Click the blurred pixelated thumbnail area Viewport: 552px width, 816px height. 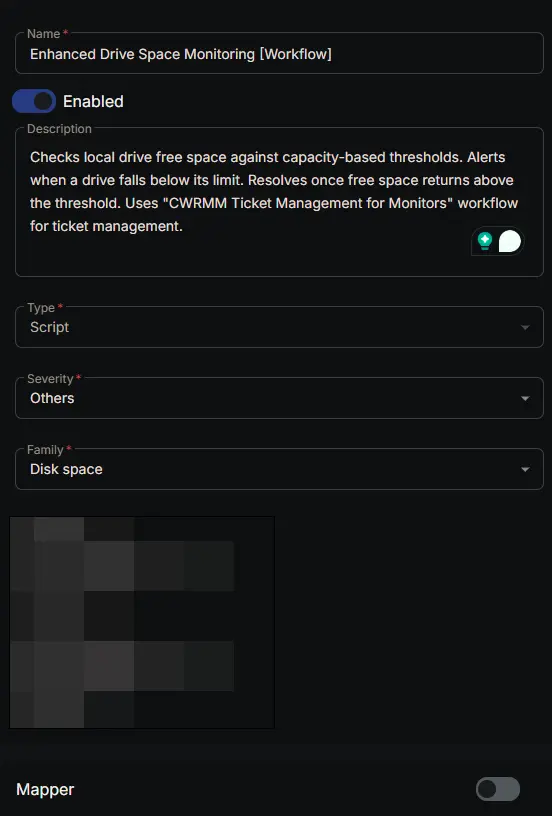[142, 622]
